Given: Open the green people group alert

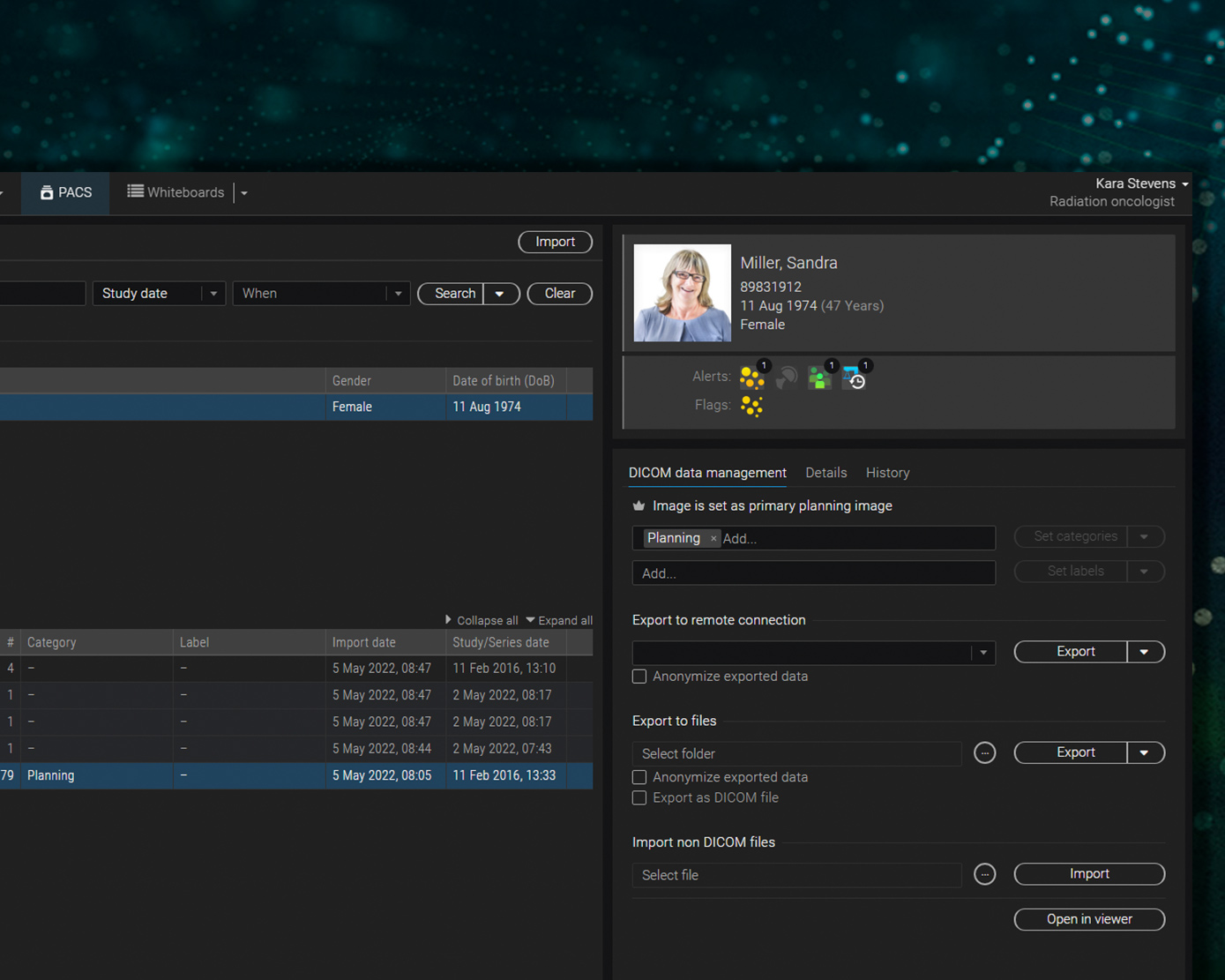Looking at the screenshot, I should pyautogui.click(x=819, y=378).
